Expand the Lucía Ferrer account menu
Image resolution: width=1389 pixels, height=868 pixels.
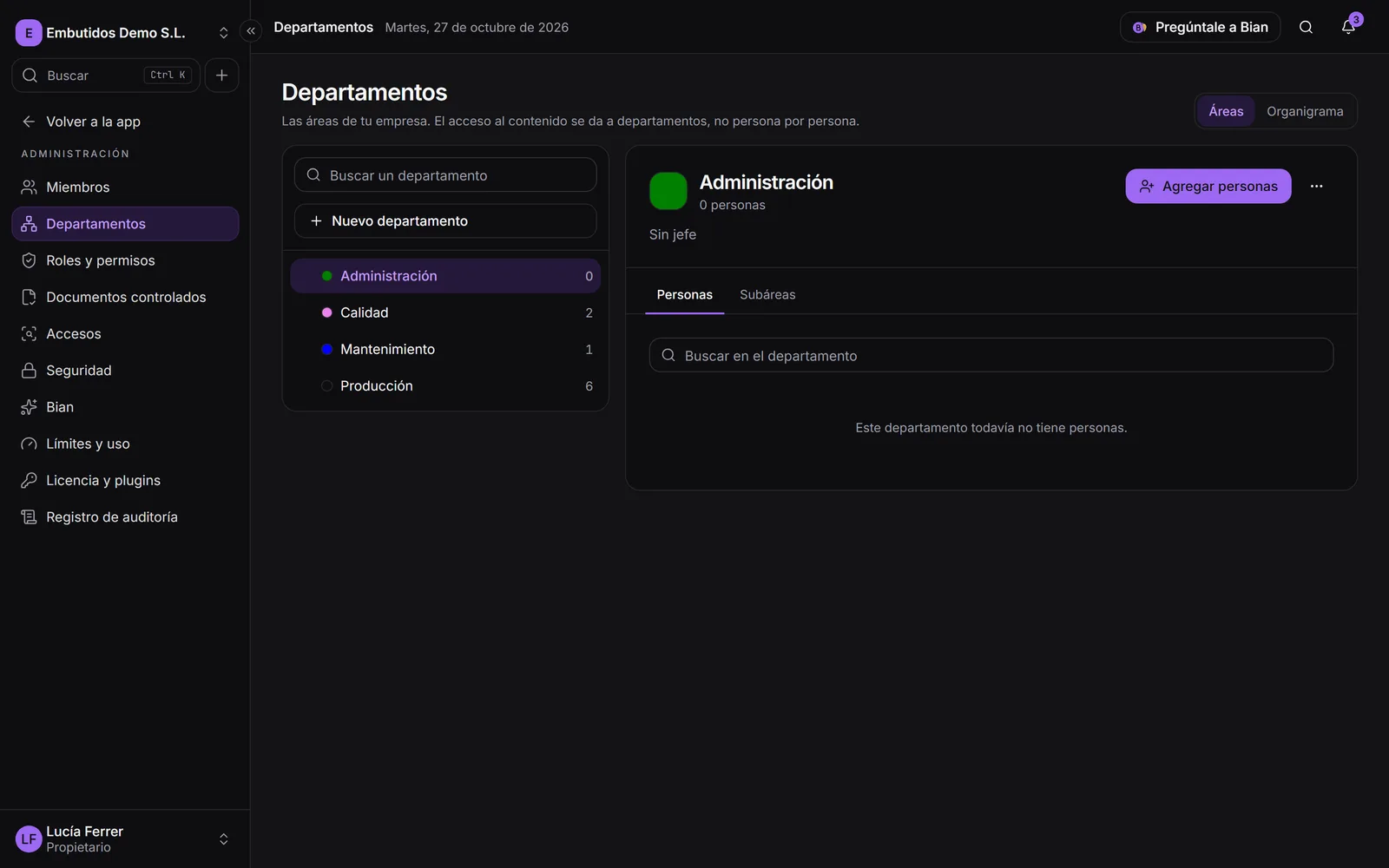(223, 839)
